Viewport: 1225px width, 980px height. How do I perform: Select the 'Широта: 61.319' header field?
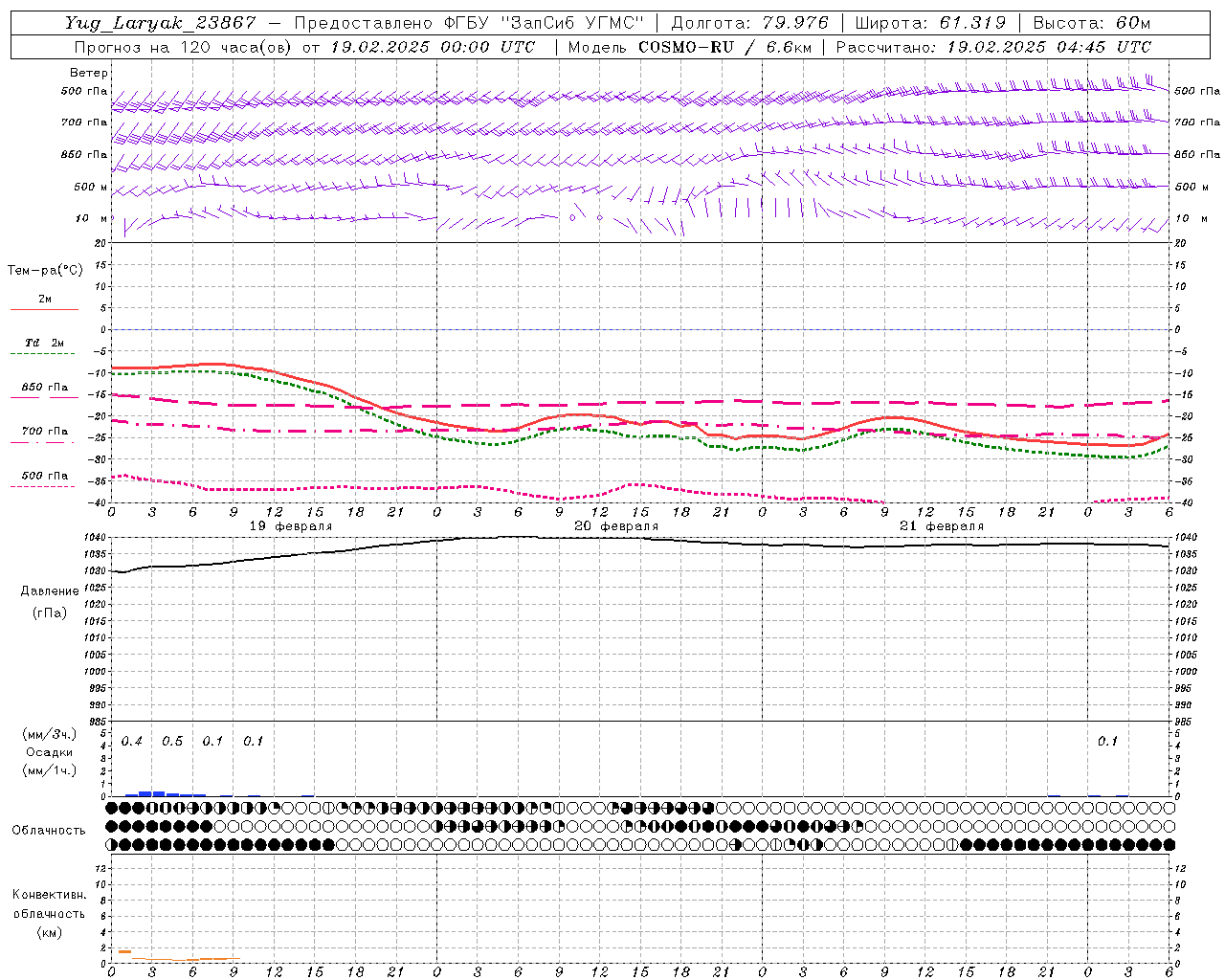click(x=930, y=23)
